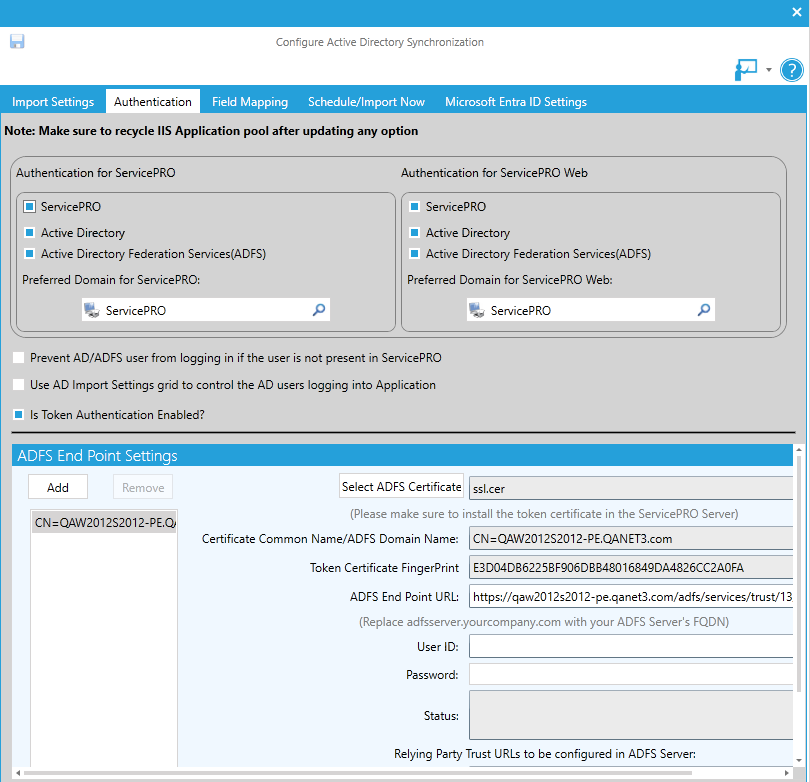Viewport: 810px width, 782px height.
Task: Toggle the ADFS checkbox under Authentication for ServicePRO
Action: tap(29, 254)
